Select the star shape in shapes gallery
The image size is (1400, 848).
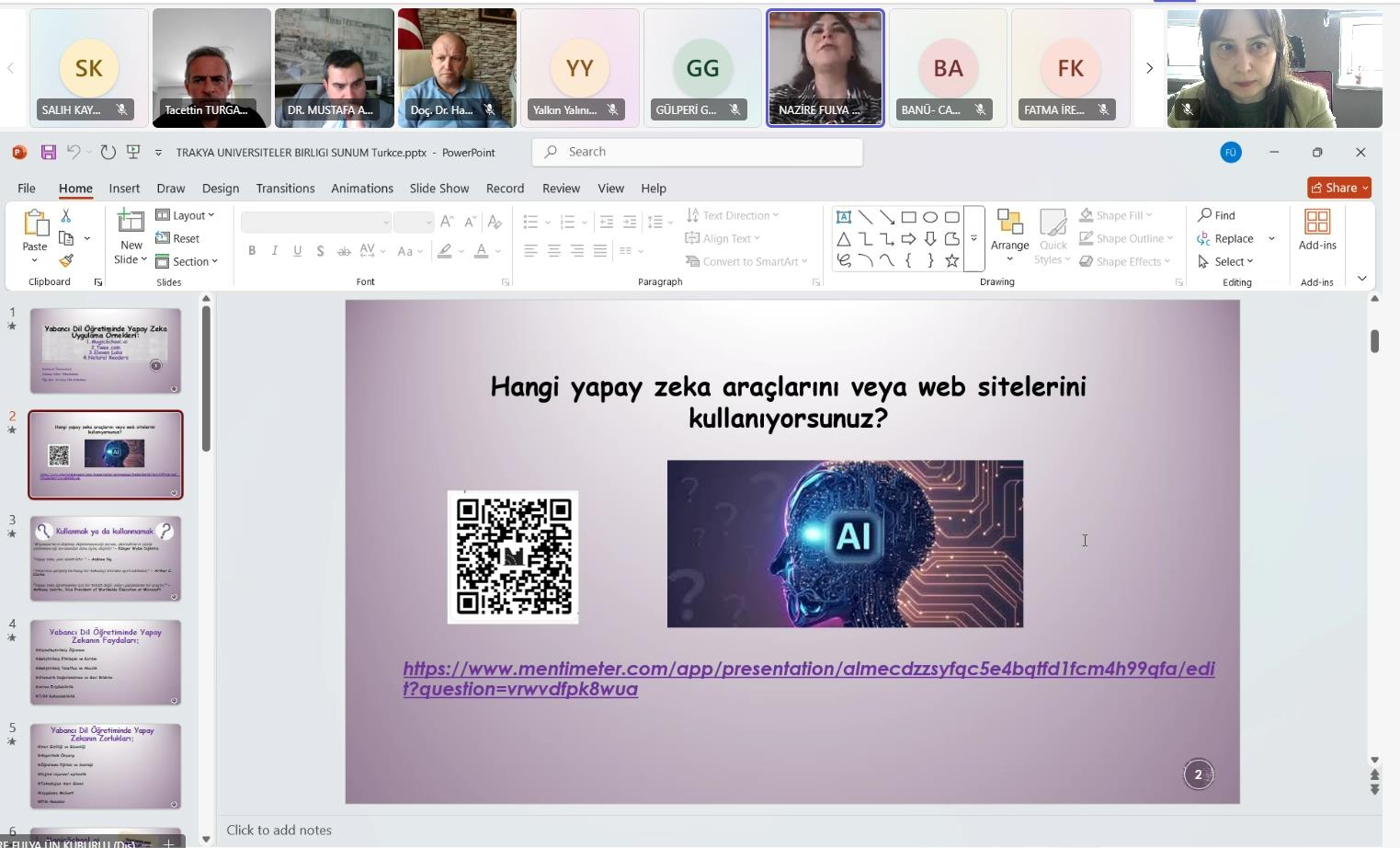click(x=952, y=261)
